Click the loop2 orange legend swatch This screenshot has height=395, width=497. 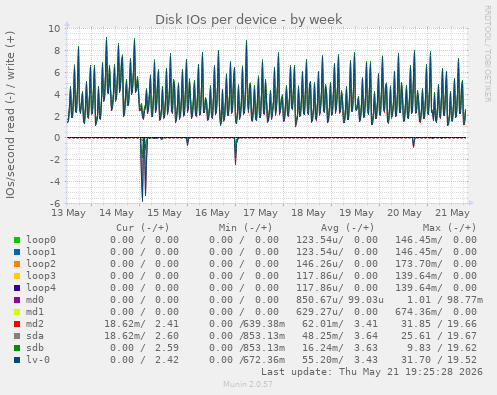tap(17, 264)
